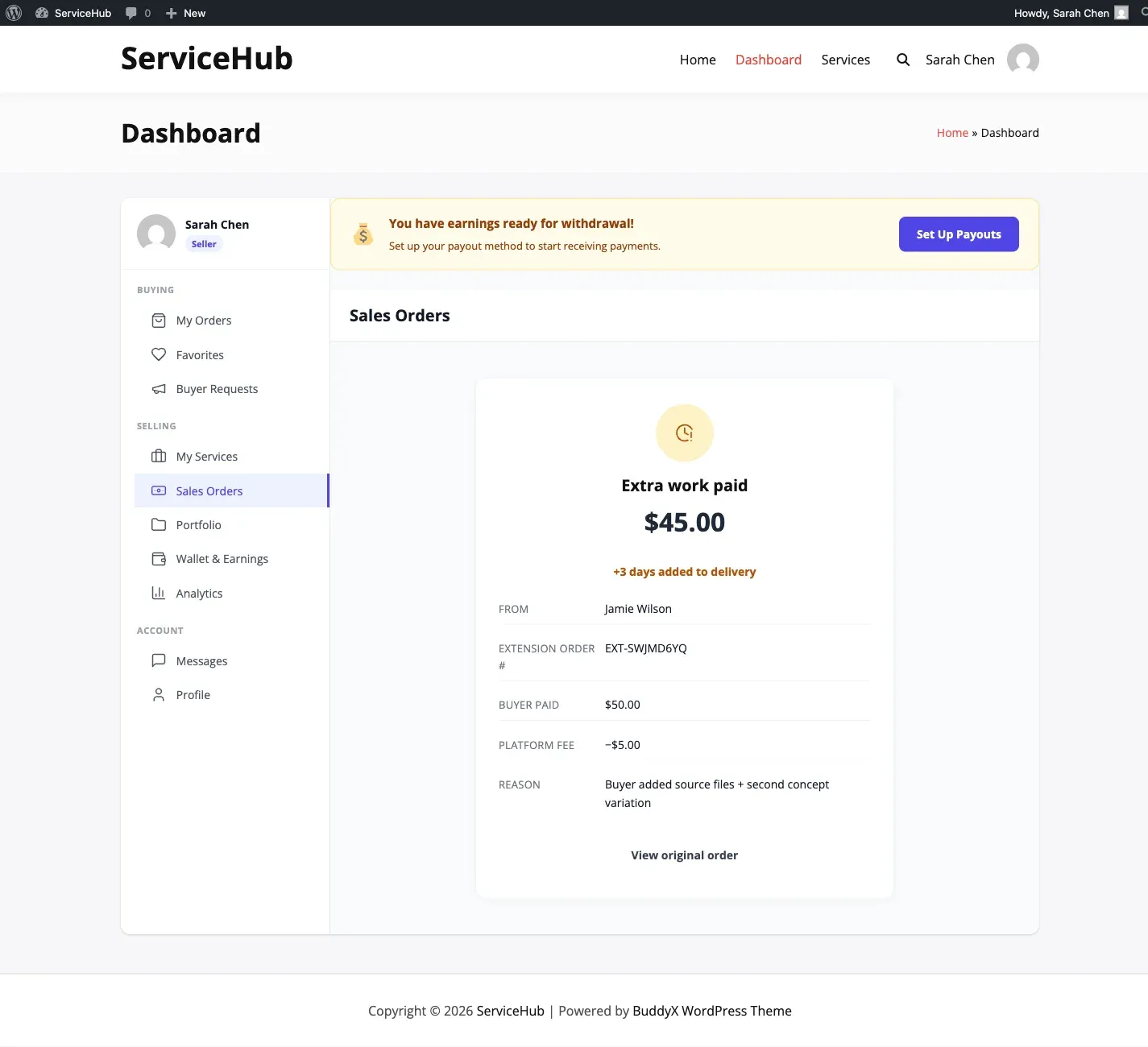Click the Messages chat bubble icon
This screenshot has width=1148, height=1047.
[x=159, y=660]
